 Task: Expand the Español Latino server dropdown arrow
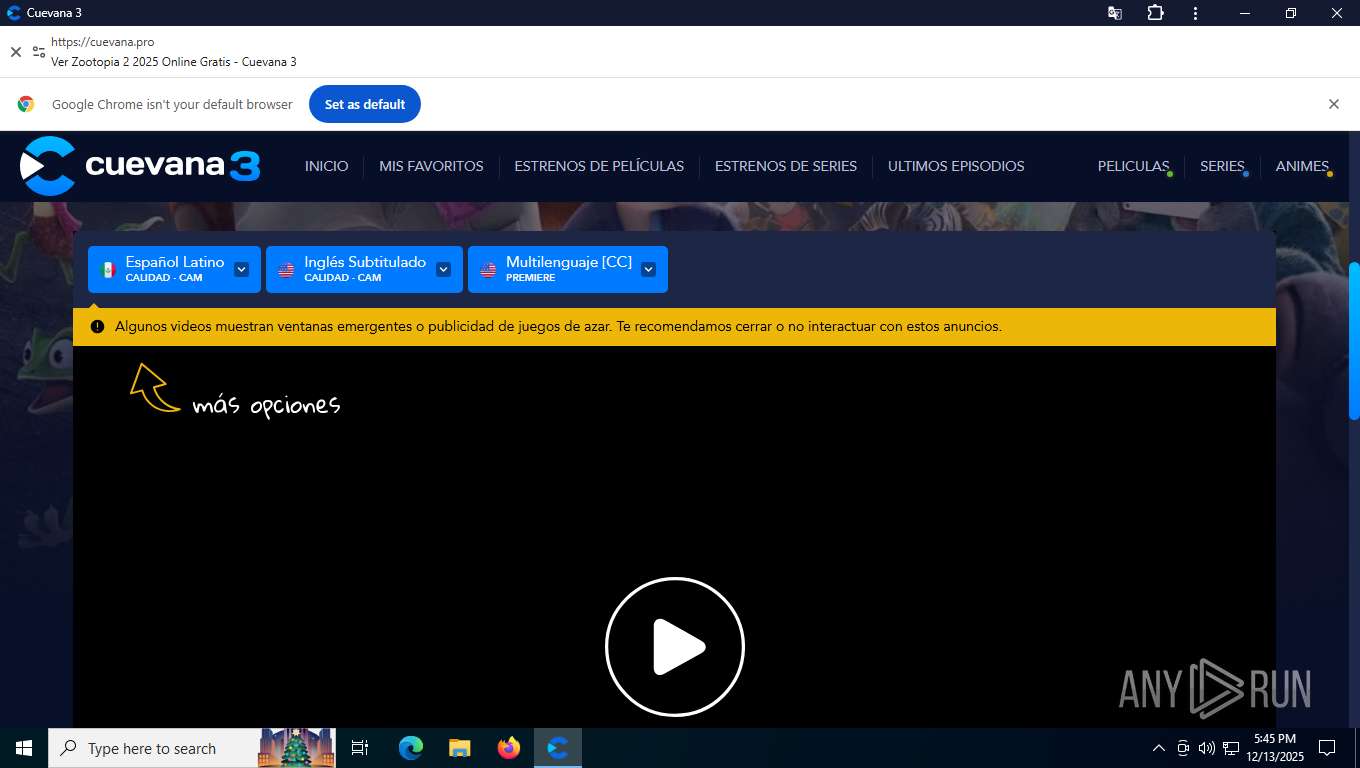point(241,269)
